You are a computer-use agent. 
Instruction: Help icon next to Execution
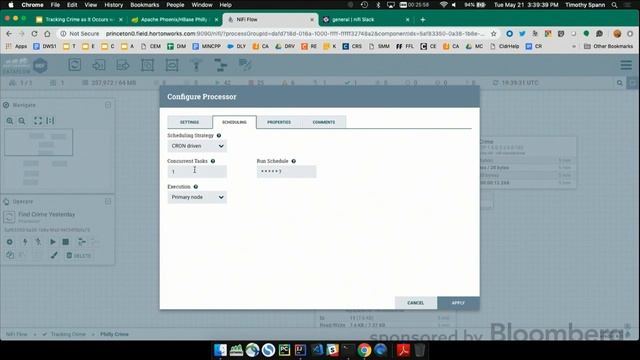[x=196, y=187]
